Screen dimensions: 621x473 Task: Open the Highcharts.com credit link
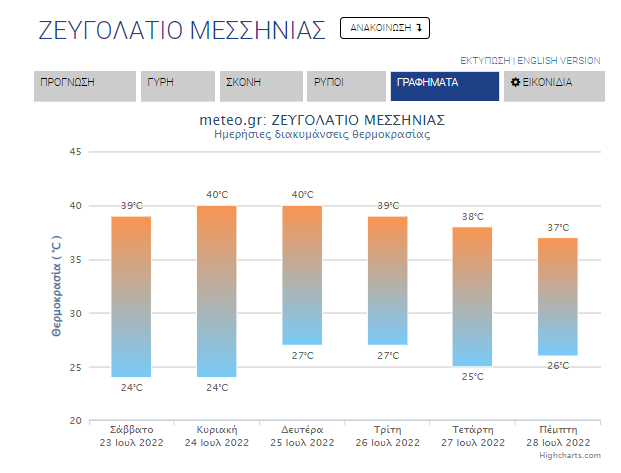pyautogui.click(x=570, y=455)
